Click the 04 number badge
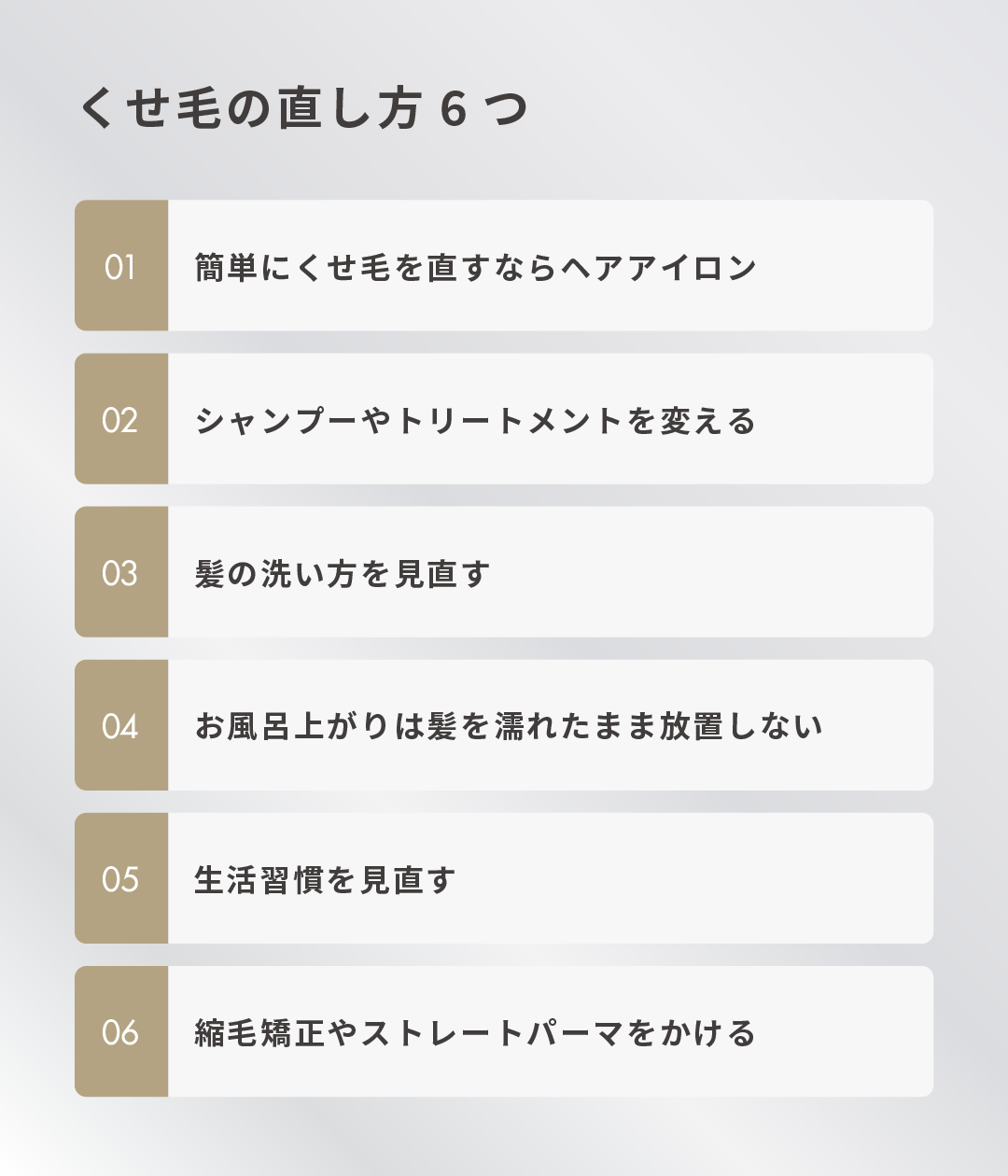The image size is (1008, 1176). [121, 726]
